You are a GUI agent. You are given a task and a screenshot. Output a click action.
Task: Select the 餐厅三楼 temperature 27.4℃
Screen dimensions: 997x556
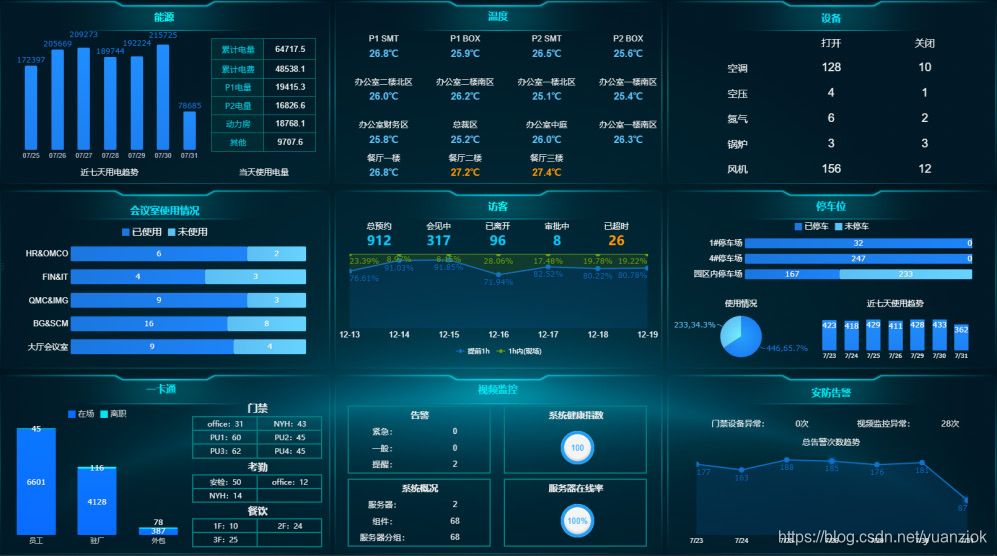pyautogui.click(x=547, y=172)
